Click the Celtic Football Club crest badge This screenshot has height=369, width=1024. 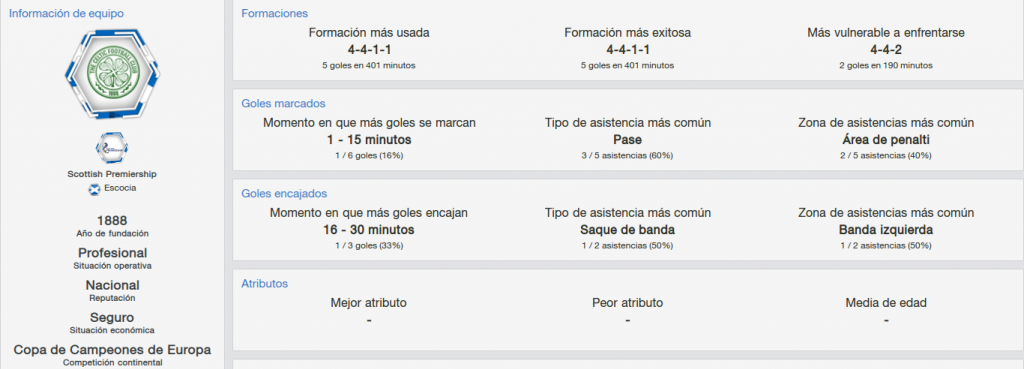(112, 73)
